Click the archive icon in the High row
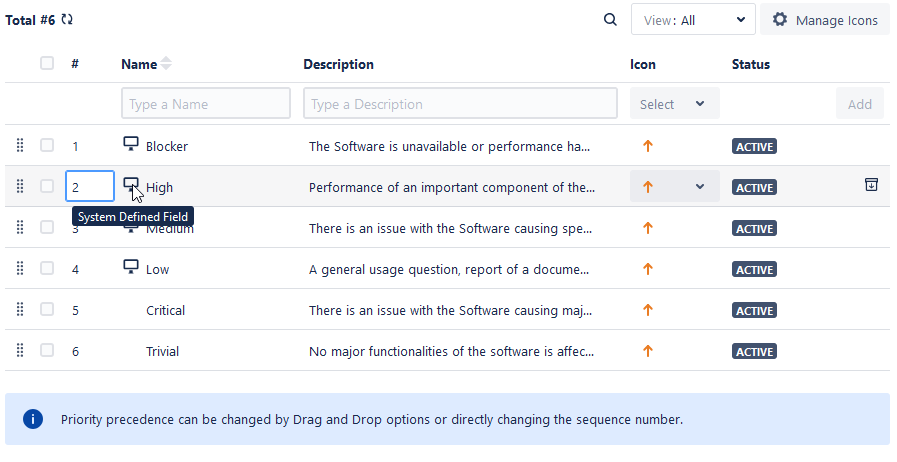This screenshot has height=462, width=897. [x=870, y=185]
